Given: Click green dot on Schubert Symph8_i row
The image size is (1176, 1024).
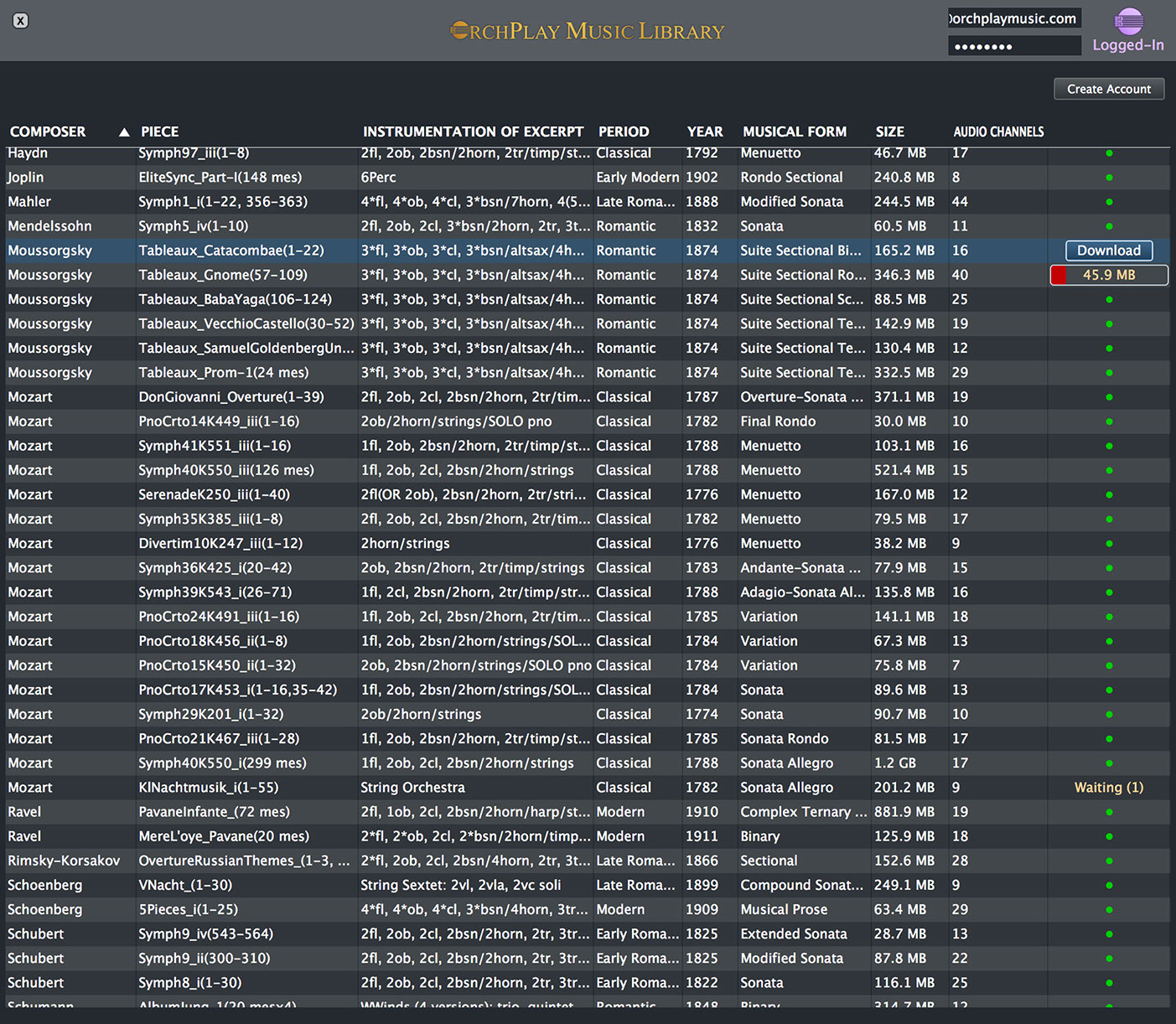Looking at the screenshot, I should (x=1109, y=983).
